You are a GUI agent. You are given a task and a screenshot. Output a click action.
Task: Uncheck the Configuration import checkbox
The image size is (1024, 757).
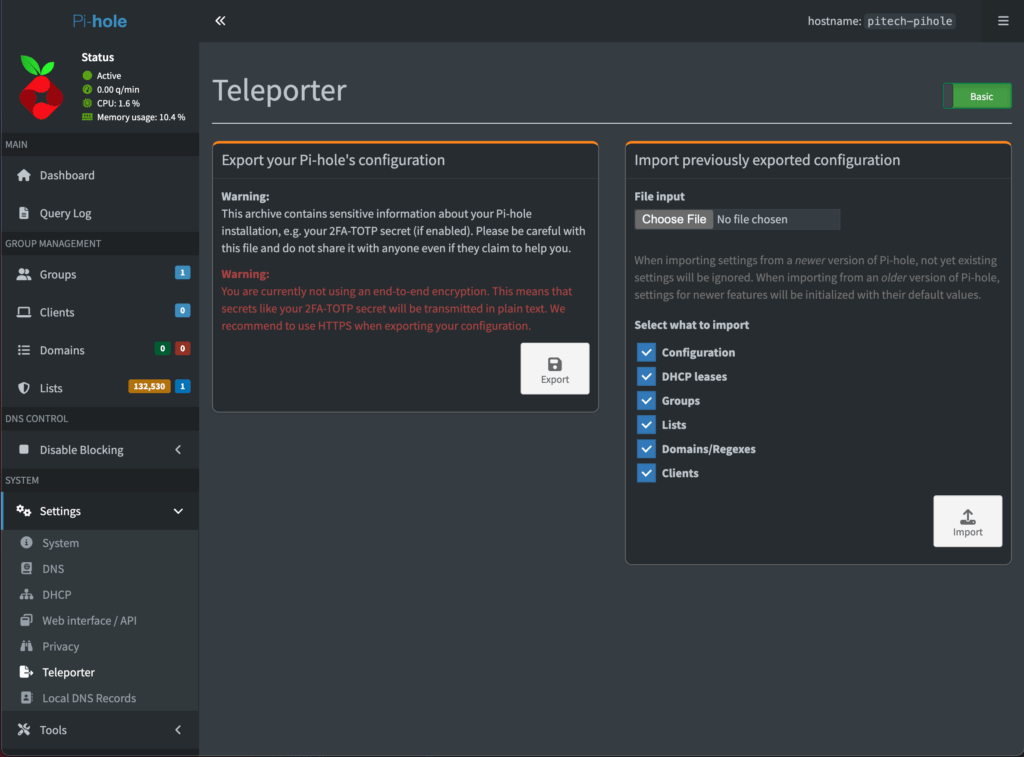point(646,352)
